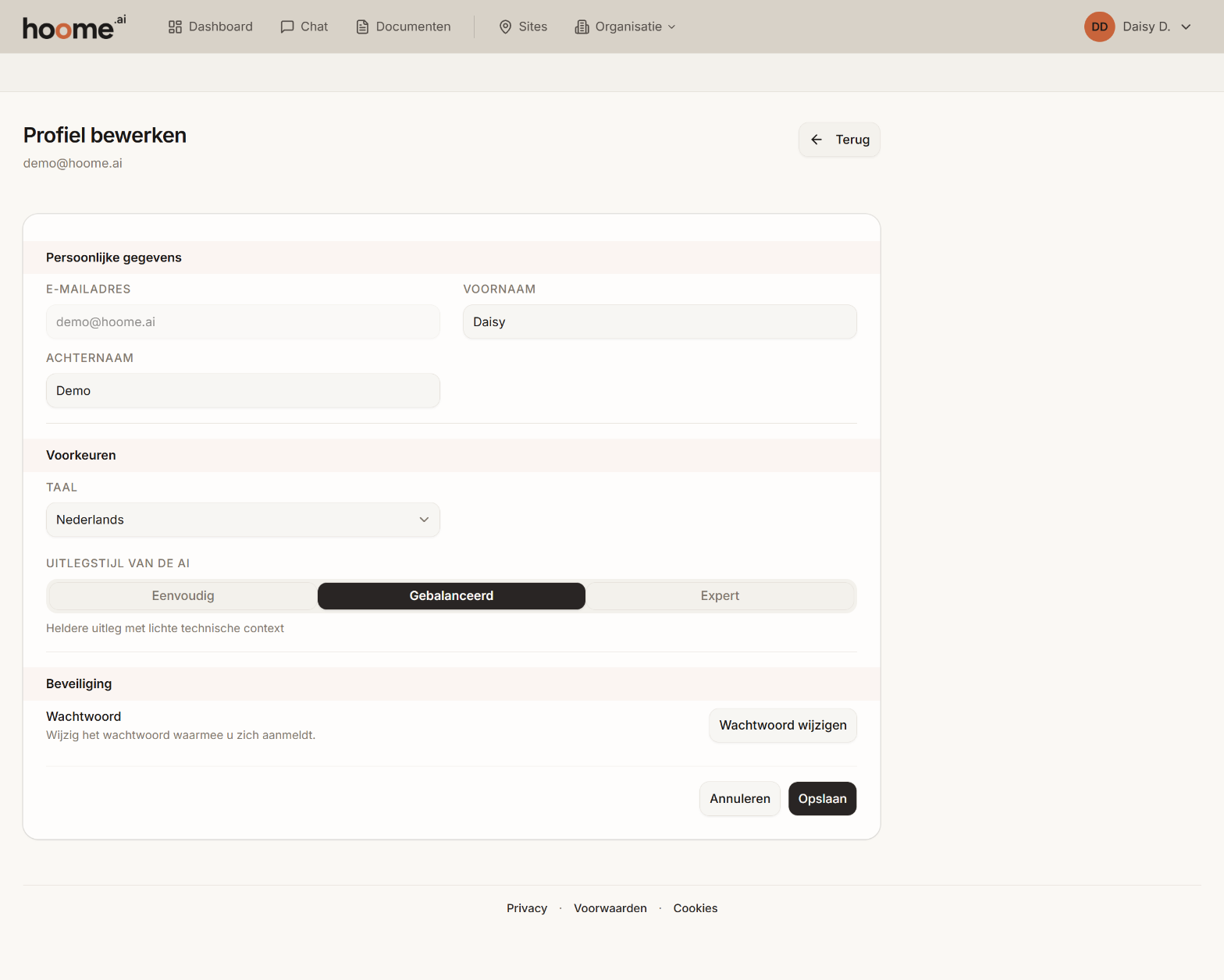Click the Organisatie building icon
The height and width of the screenshot is (980, 1224).
coord(582,27)
